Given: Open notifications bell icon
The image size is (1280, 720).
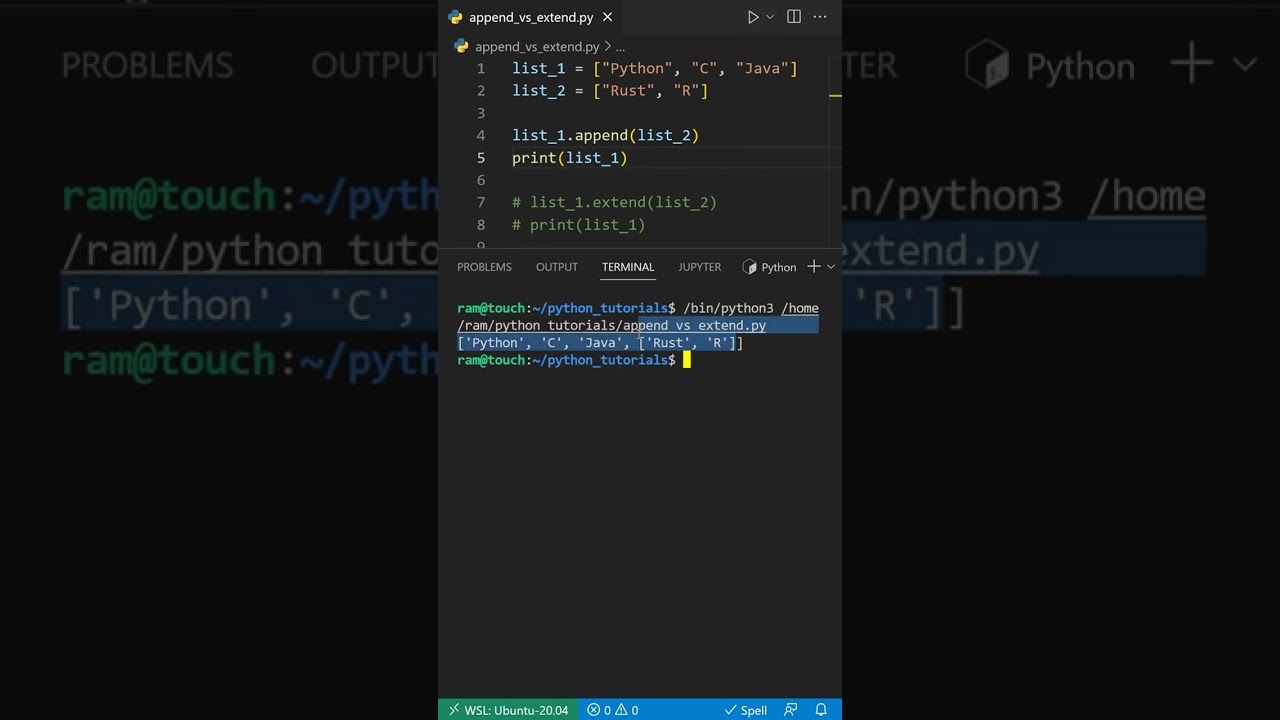Looking at the screenshot, I should click(821, 710).
